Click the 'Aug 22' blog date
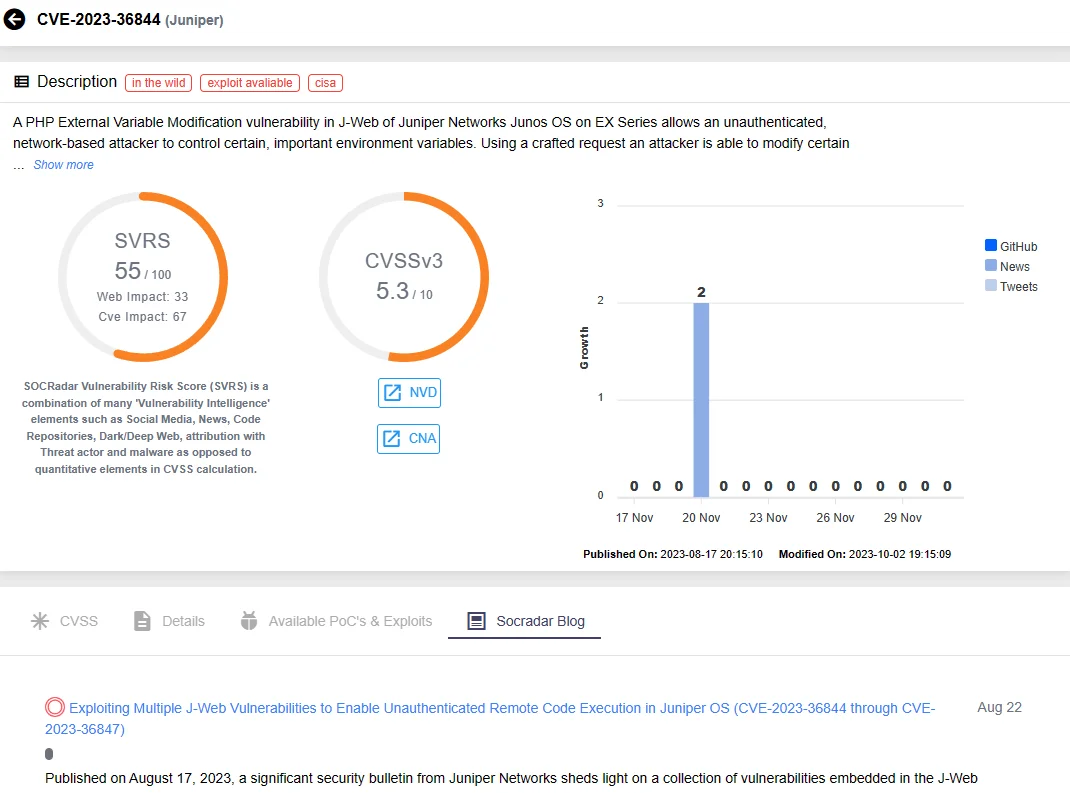1070x793 pixels. click(999, 707)
